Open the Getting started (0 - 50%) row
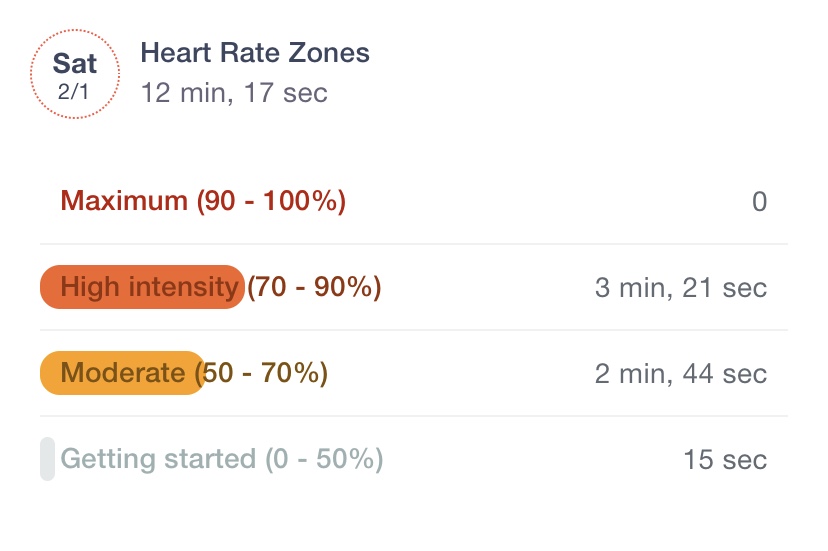 coord(414,459)
